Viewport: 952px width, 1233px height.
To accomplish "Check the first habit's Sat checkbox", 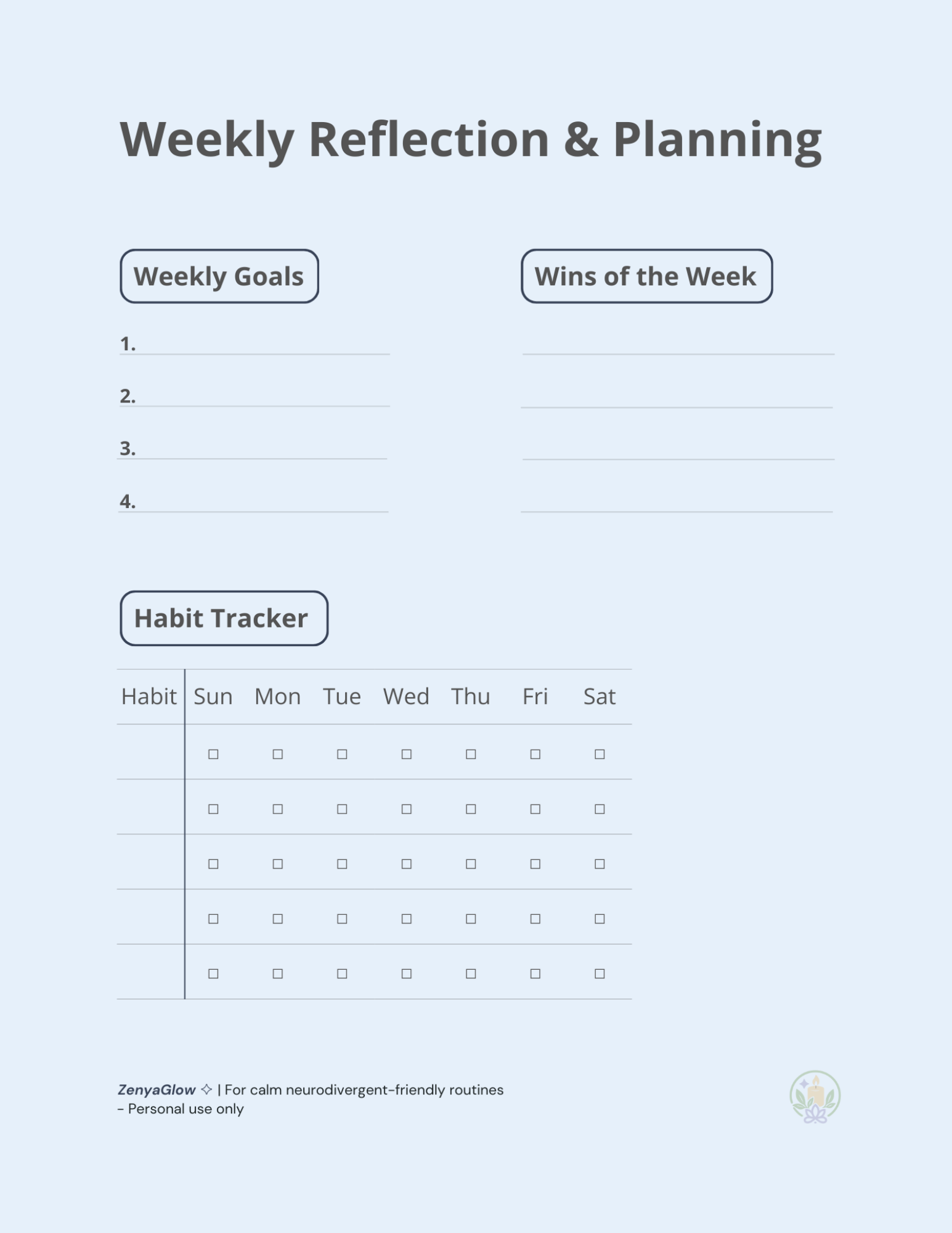I will coord(600,754).
